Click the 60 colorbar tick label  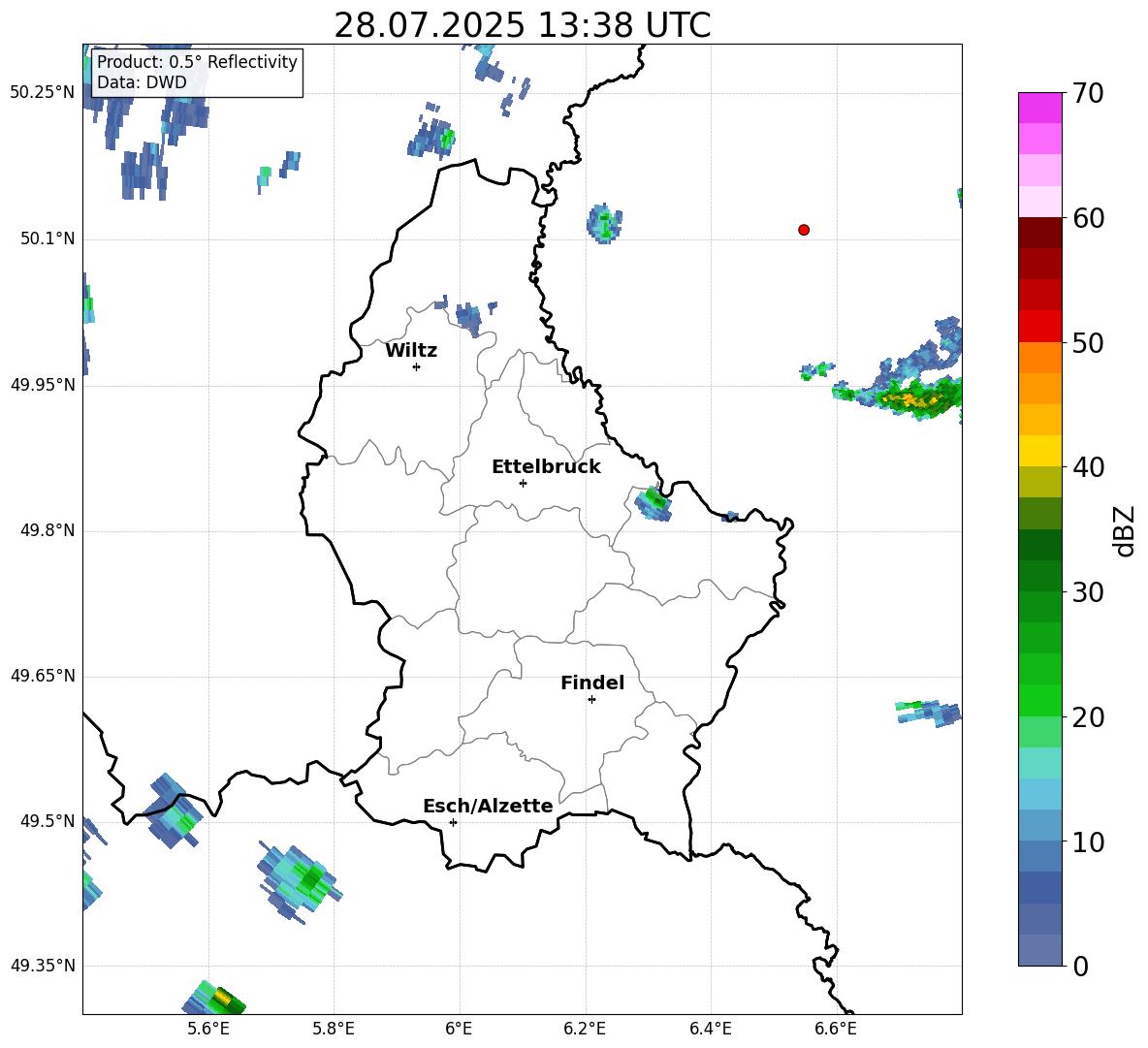tap(1087, 218)
